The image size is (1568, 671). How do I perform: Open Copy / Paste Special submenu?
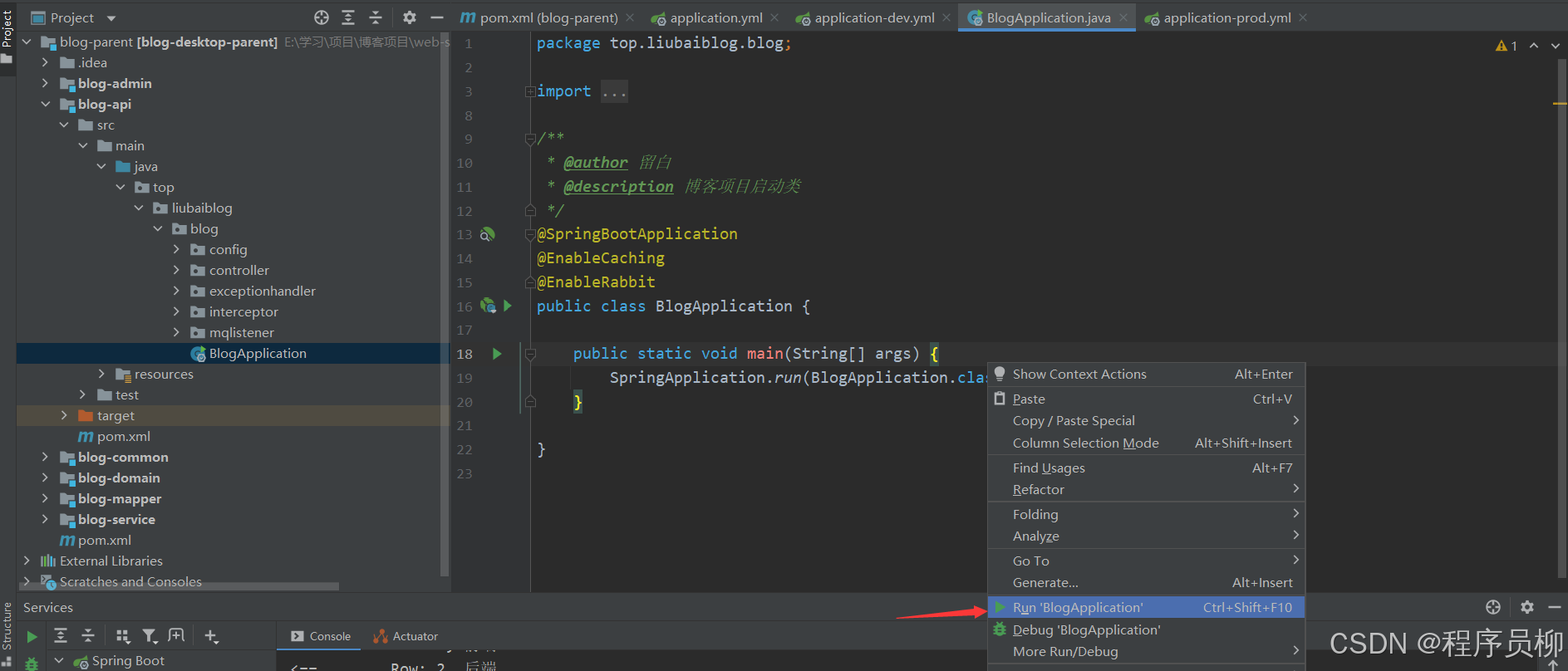tap(1146, 421)
